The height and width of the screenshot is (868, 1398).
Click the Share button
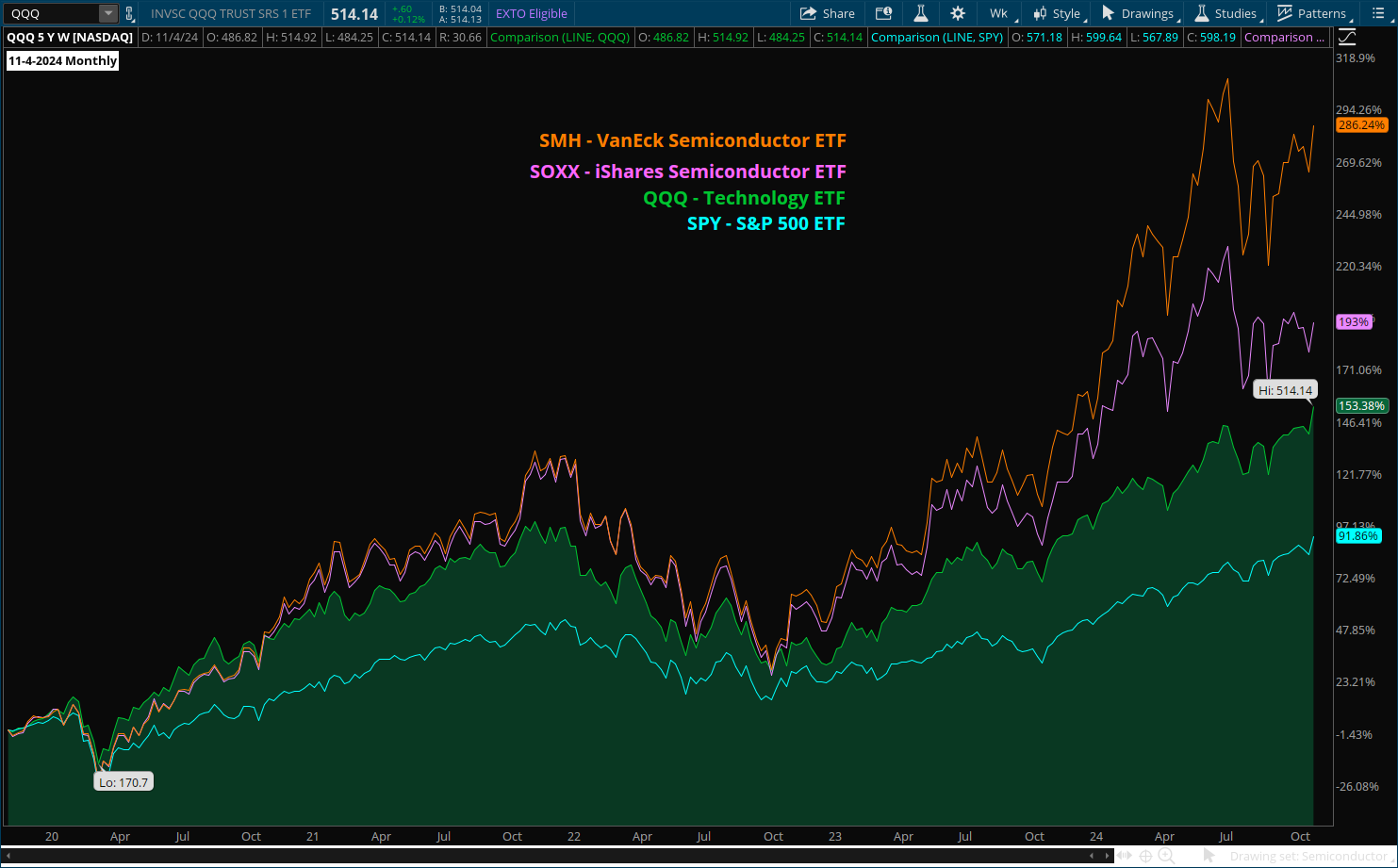tap(827, 13)
